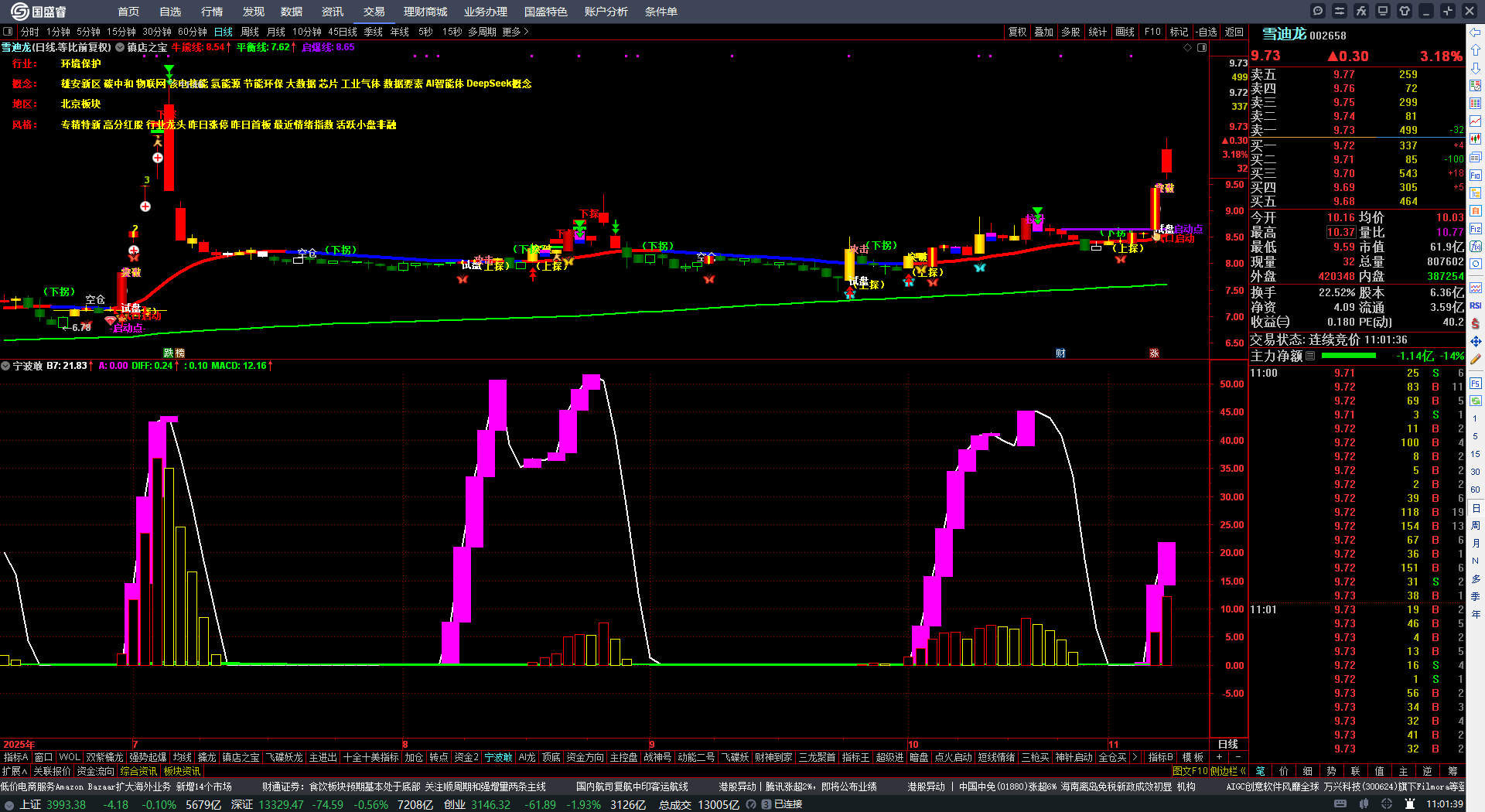This screenshot has width=1485, height=812.
Task: Click the down arrow in right sidebar
Action: pos(1476,68)
